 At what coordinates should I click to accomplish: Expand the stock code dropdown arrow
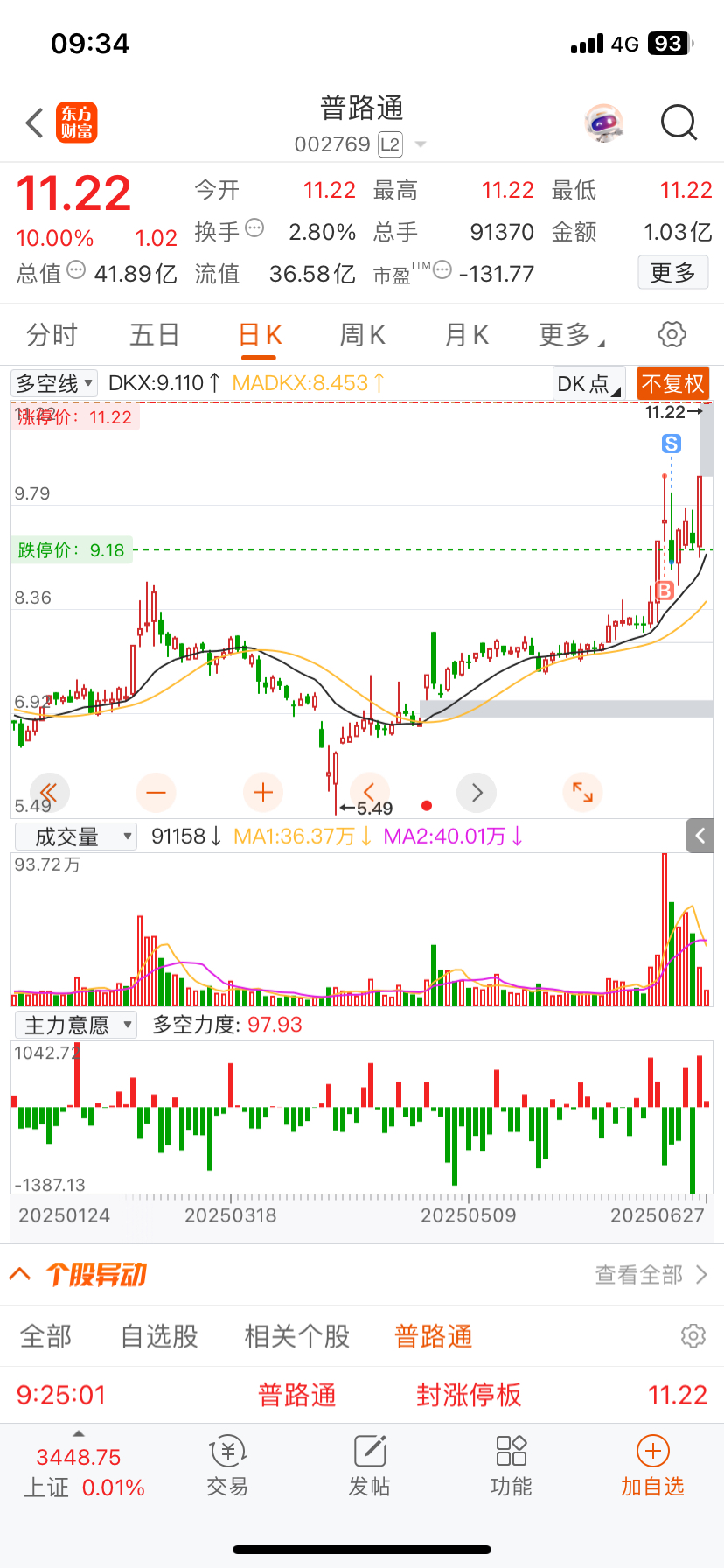[421, 144]
